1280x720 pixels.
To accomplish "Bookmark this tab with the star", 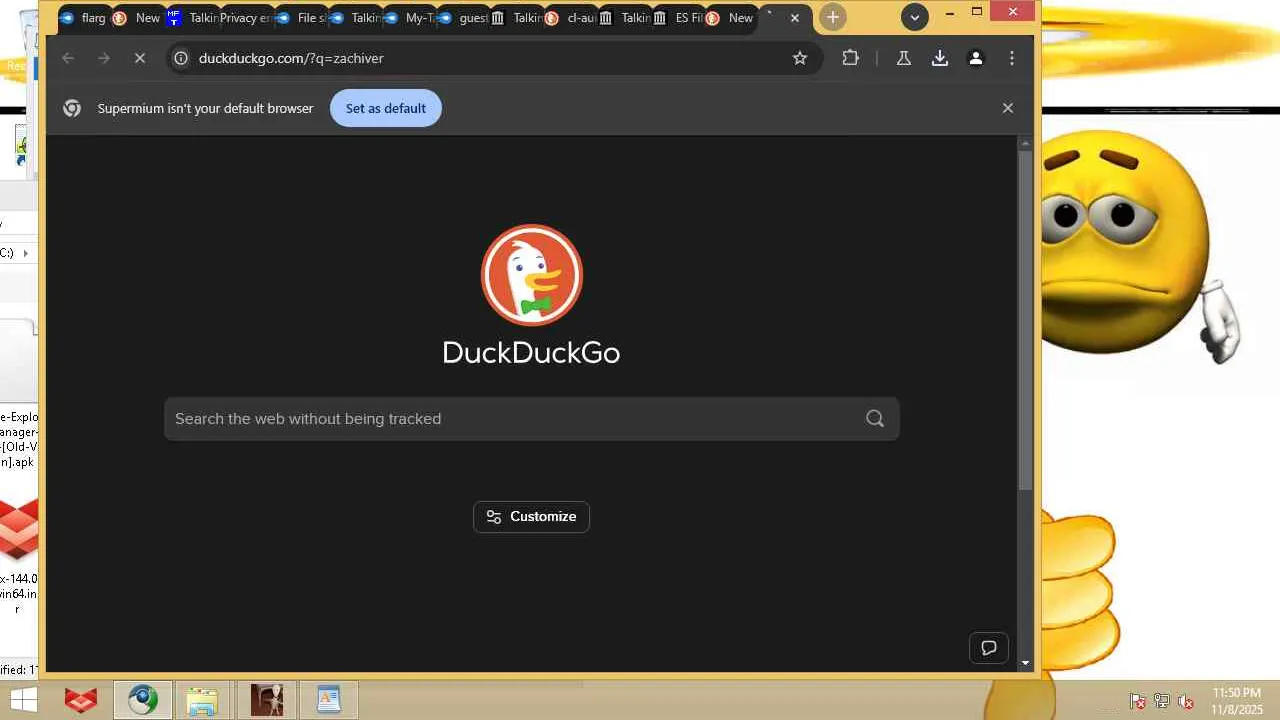I will (x=800, y=58).
